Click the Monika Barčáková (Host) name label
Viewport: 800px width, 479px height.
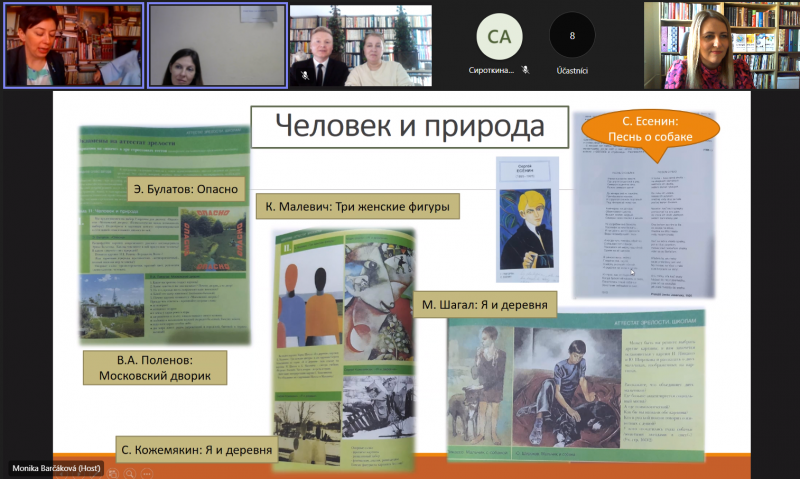coord(58,468)
